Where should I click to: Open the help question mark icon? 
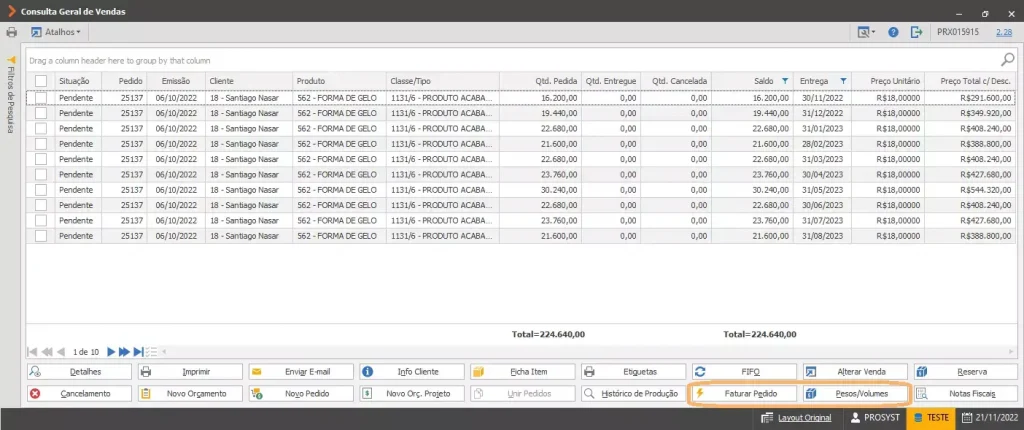(x=893, y=31)
